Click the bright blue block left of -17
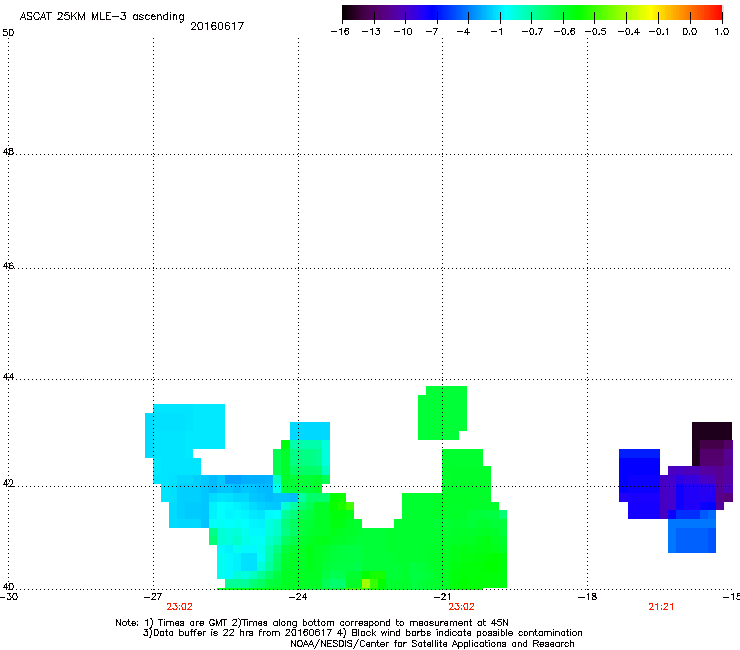Screen dimensions: 740x650 click(639, 483)
